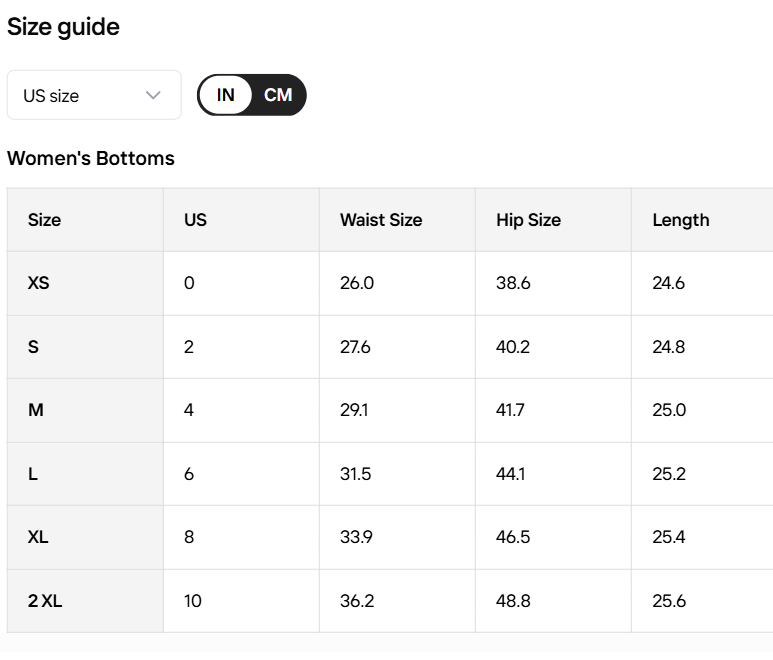Viewport: 773px width, 660px height.
Task: Select the M size row label
Action: tap(35, 410)
